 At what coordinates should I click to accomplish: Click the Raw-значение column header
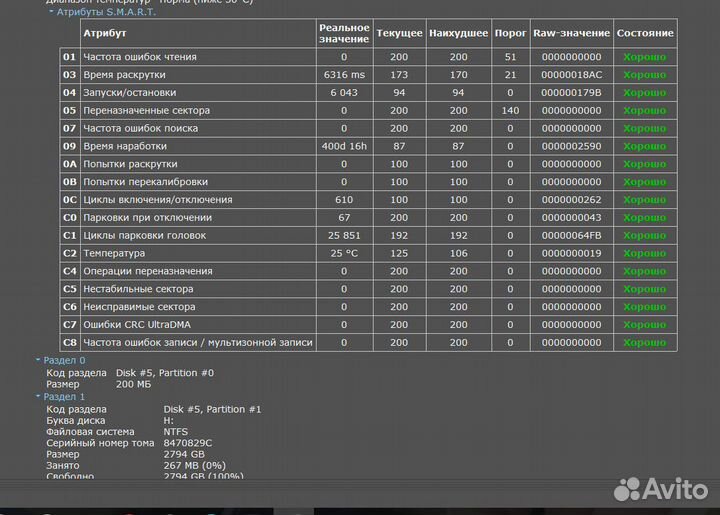(571, 33)
